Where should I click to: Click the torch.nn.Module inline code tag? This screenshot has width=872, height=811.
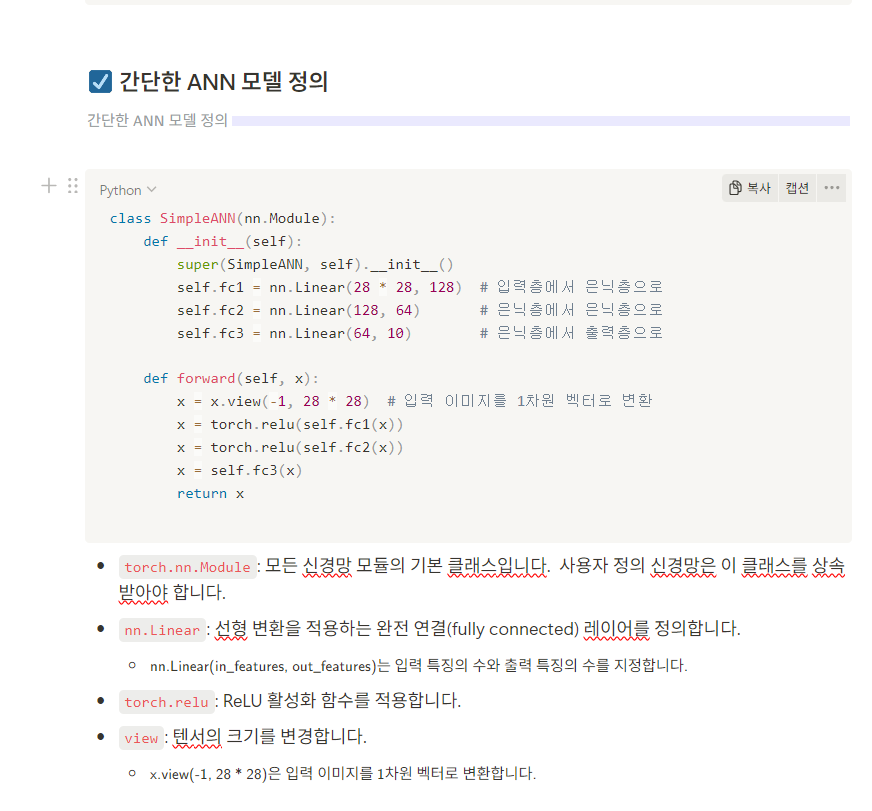[187, 567]
